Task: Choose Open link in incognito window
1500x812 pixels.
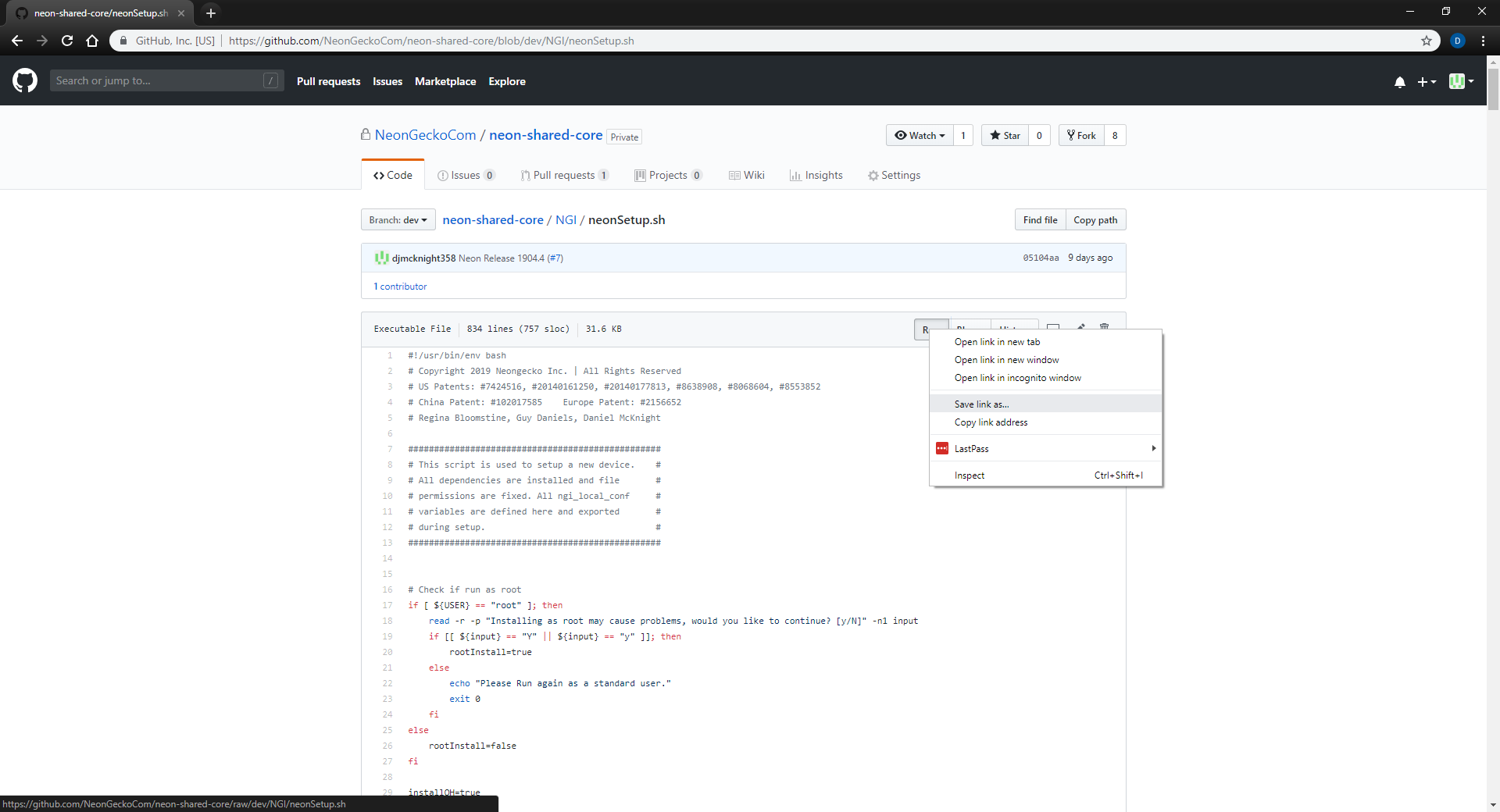Action: 1045,378
